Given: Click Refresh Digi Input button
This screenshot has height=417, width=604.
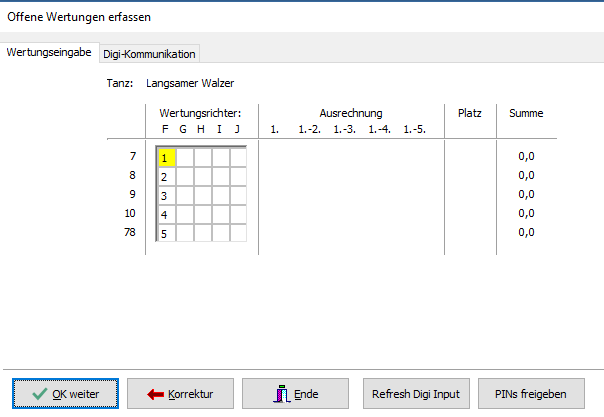Looking at the screenshot, I should click(415, 394).
